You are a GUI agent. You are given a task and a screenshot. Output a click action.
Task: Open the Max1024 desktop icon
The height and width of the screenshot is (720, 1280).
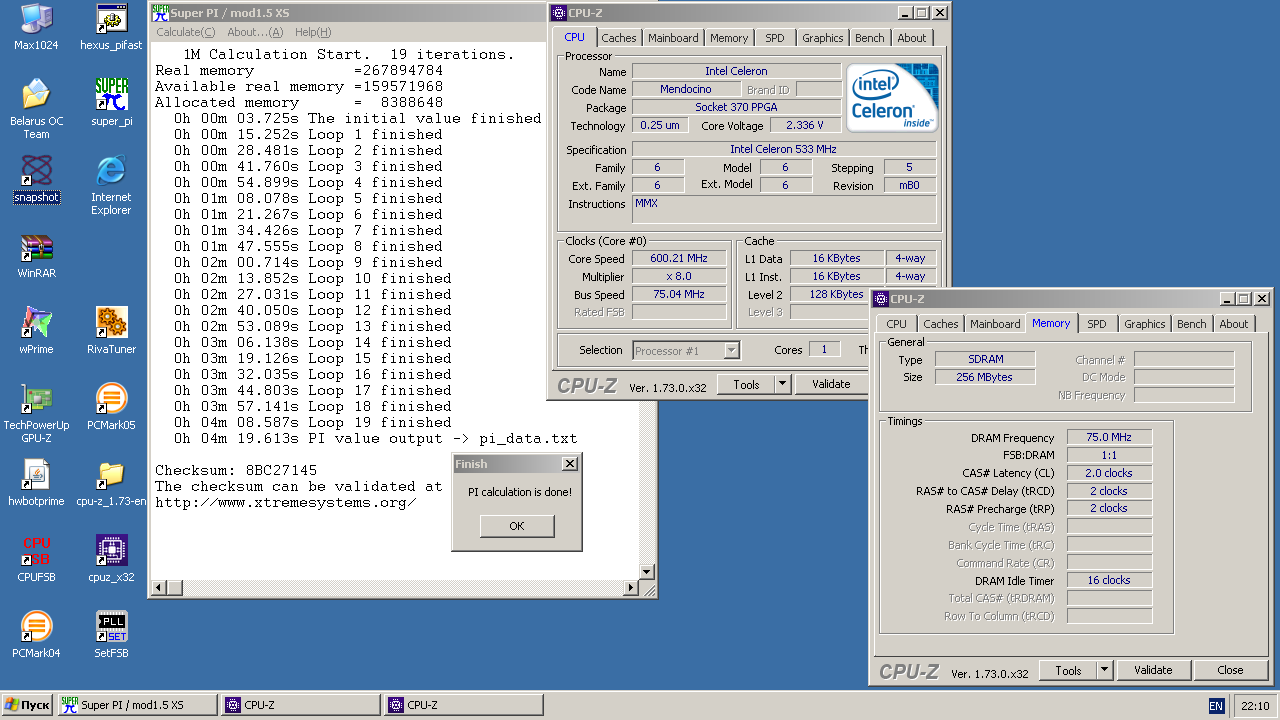coord(36,27)
